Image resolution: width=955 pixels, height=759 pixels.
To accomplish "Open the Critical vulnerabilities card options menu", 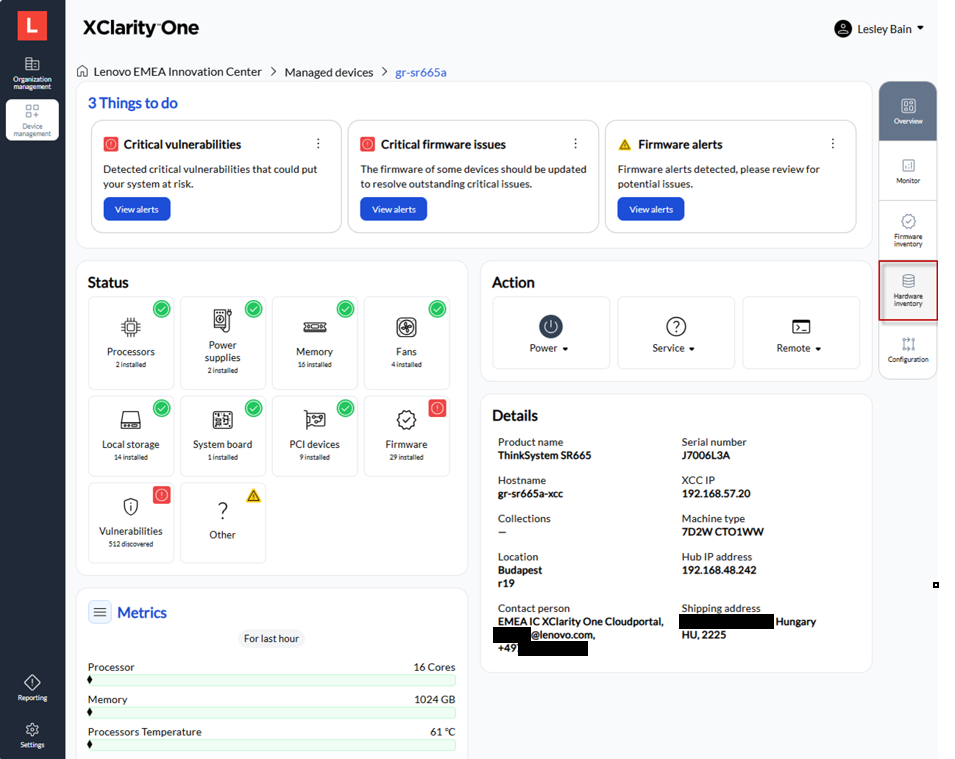I will (318, 144).
